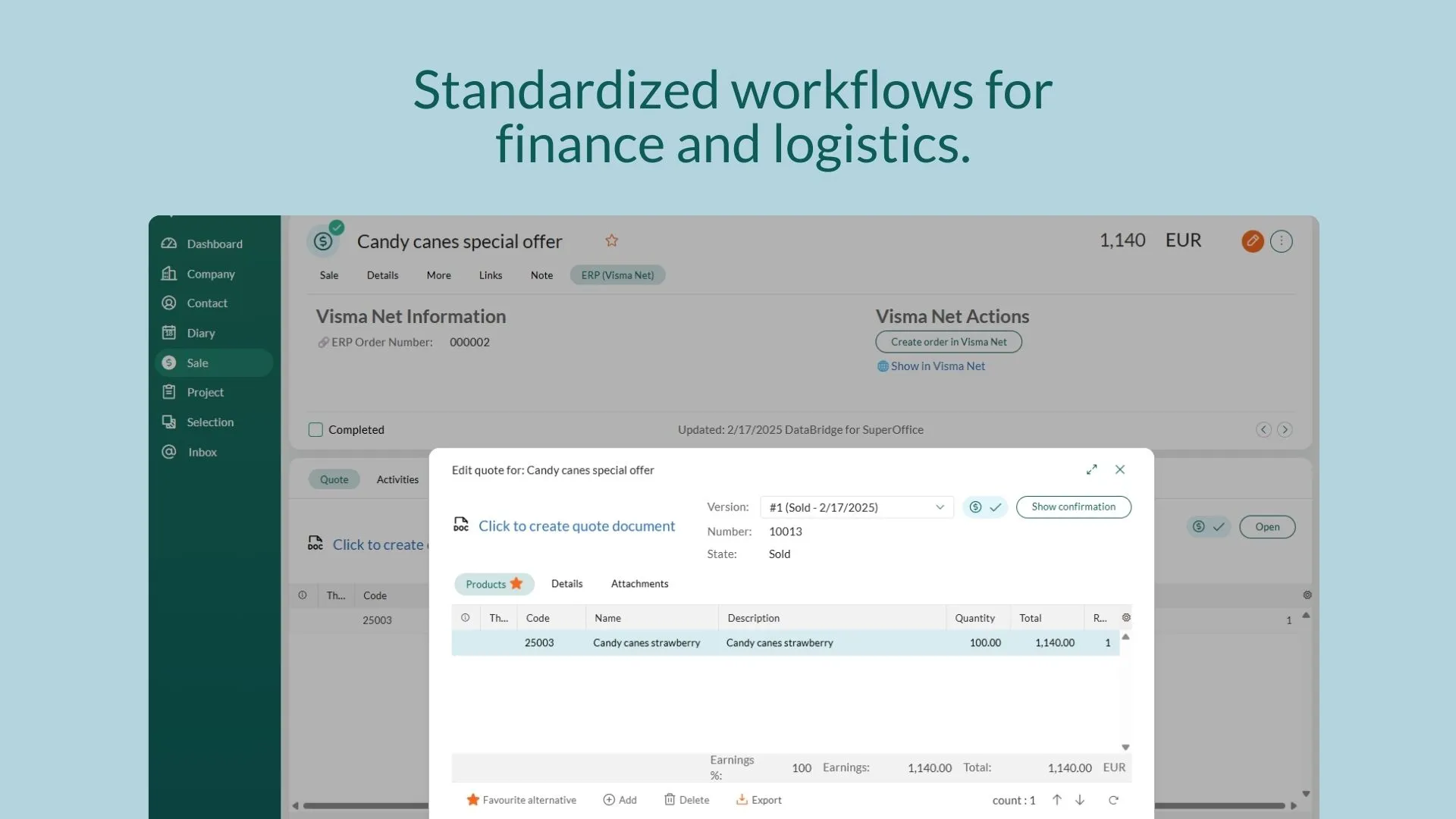Go to next sale with right chevron
This screenshot has height=819, width=1456.
1284,430
